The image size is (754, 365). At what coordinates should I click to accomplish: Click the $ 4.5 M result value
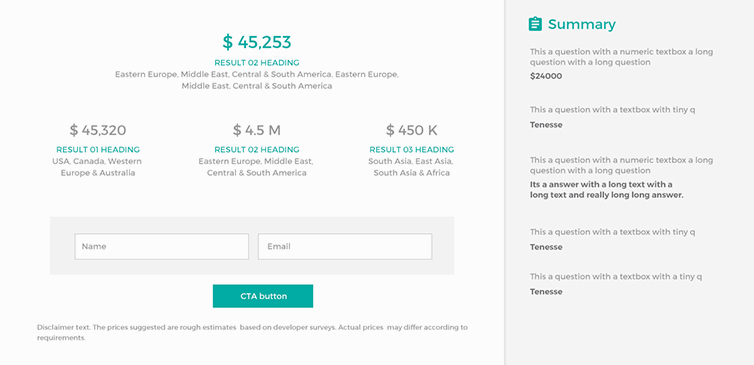coord(257,130)
